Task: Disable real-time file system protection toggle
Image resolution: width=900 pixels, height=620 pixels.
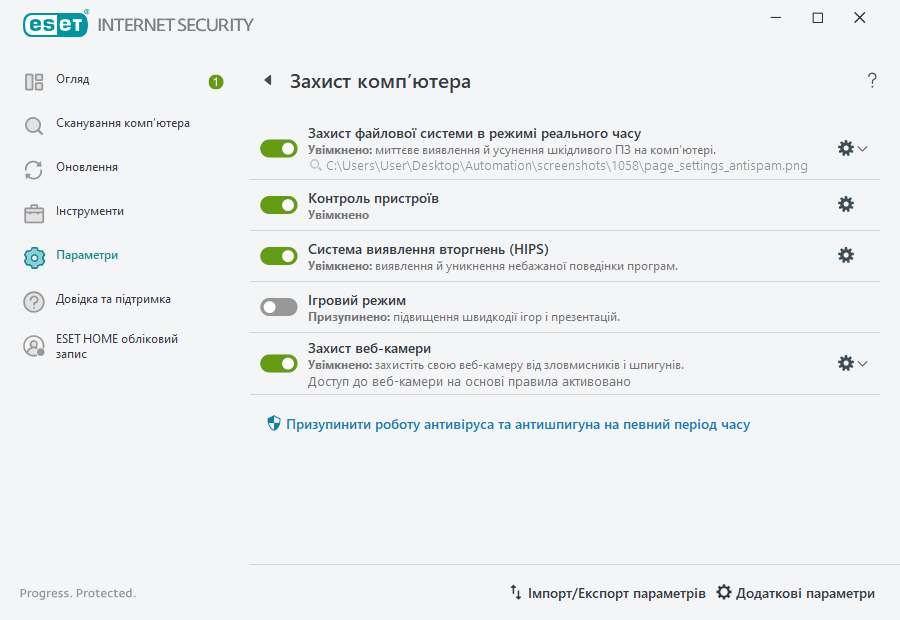Action: 279,148
